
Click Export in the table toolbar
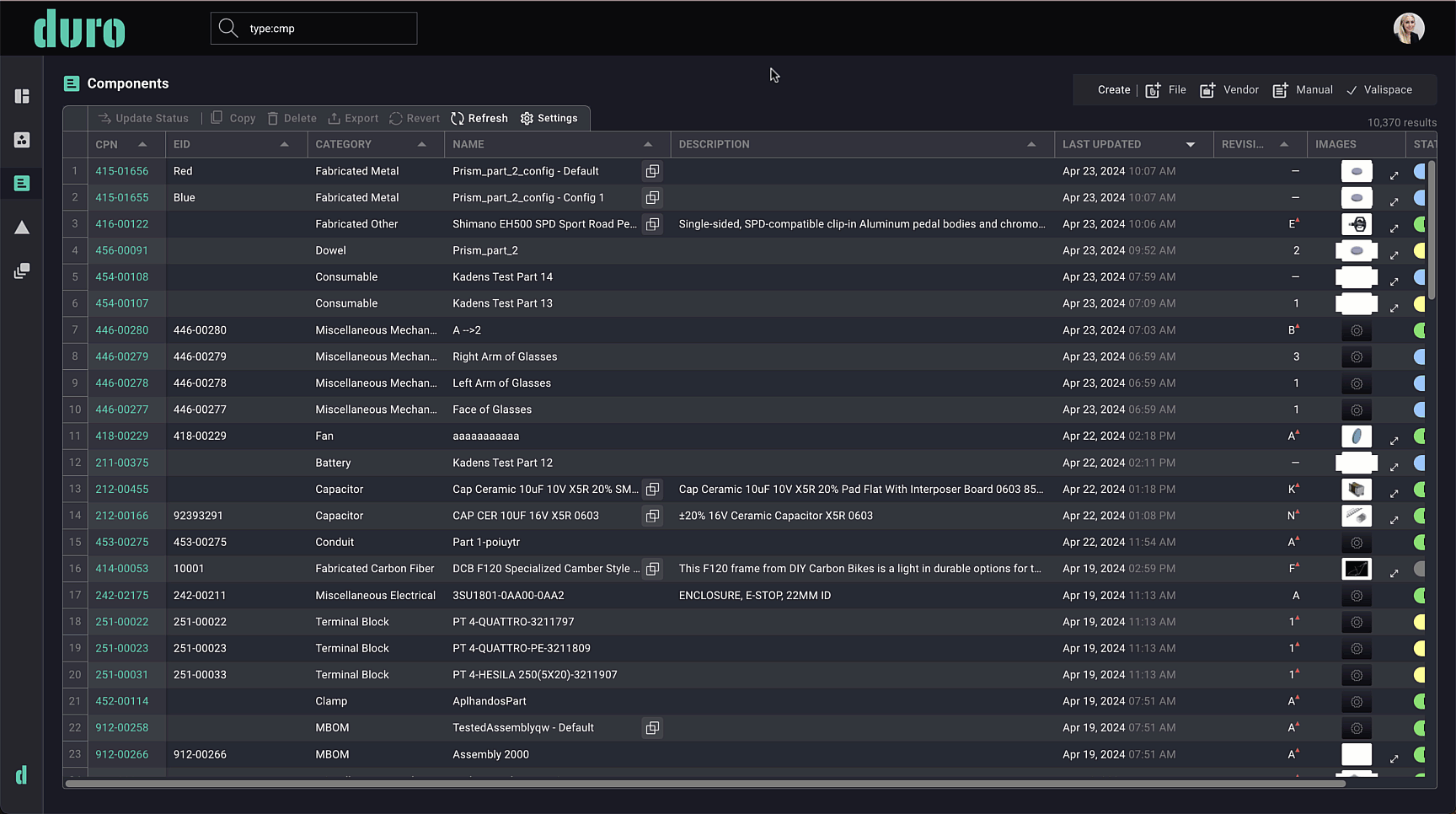[x=353, y=118]
